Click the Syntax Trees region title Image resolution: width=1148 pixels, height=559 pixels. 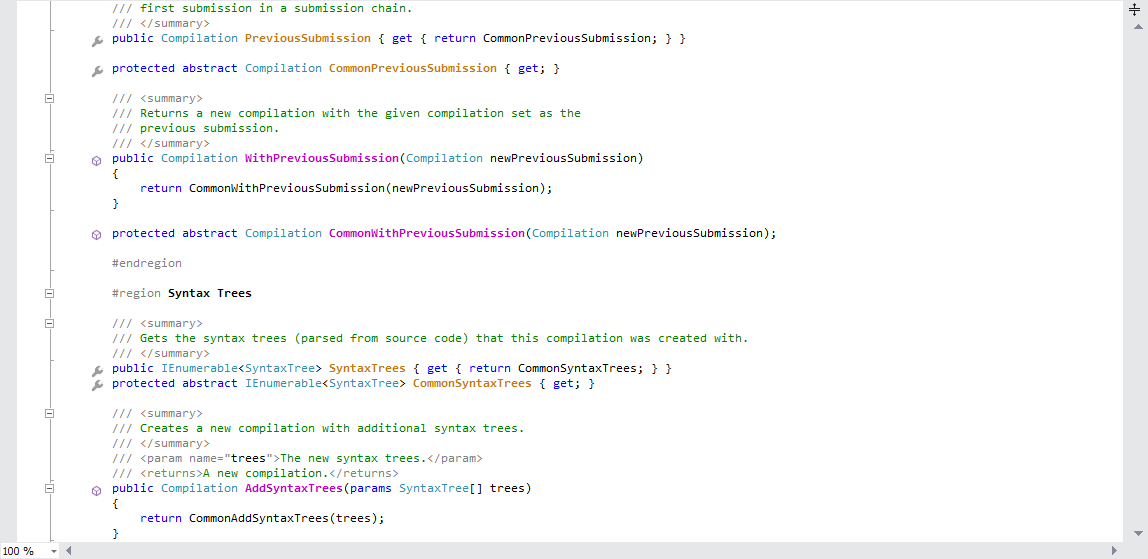pyautogui.click(x=209, y=293)
